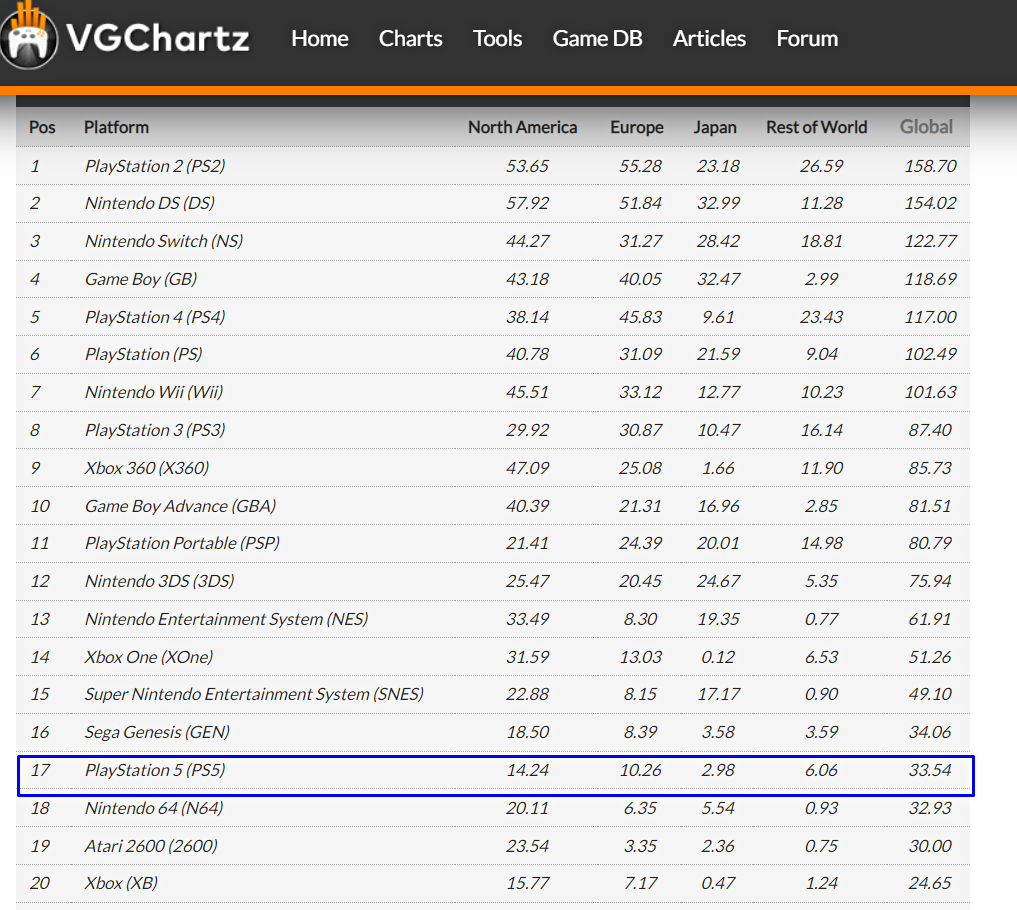Click Nintendo Wii global value 101.63
The height and width of the screenshot is (910, 1017).
(x=931, y=392)
